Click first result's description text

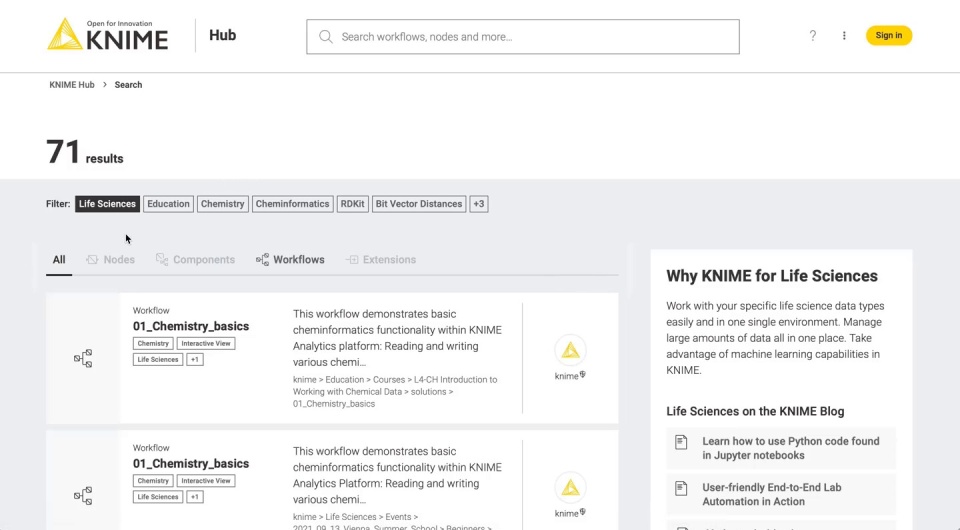pos(397,338)
